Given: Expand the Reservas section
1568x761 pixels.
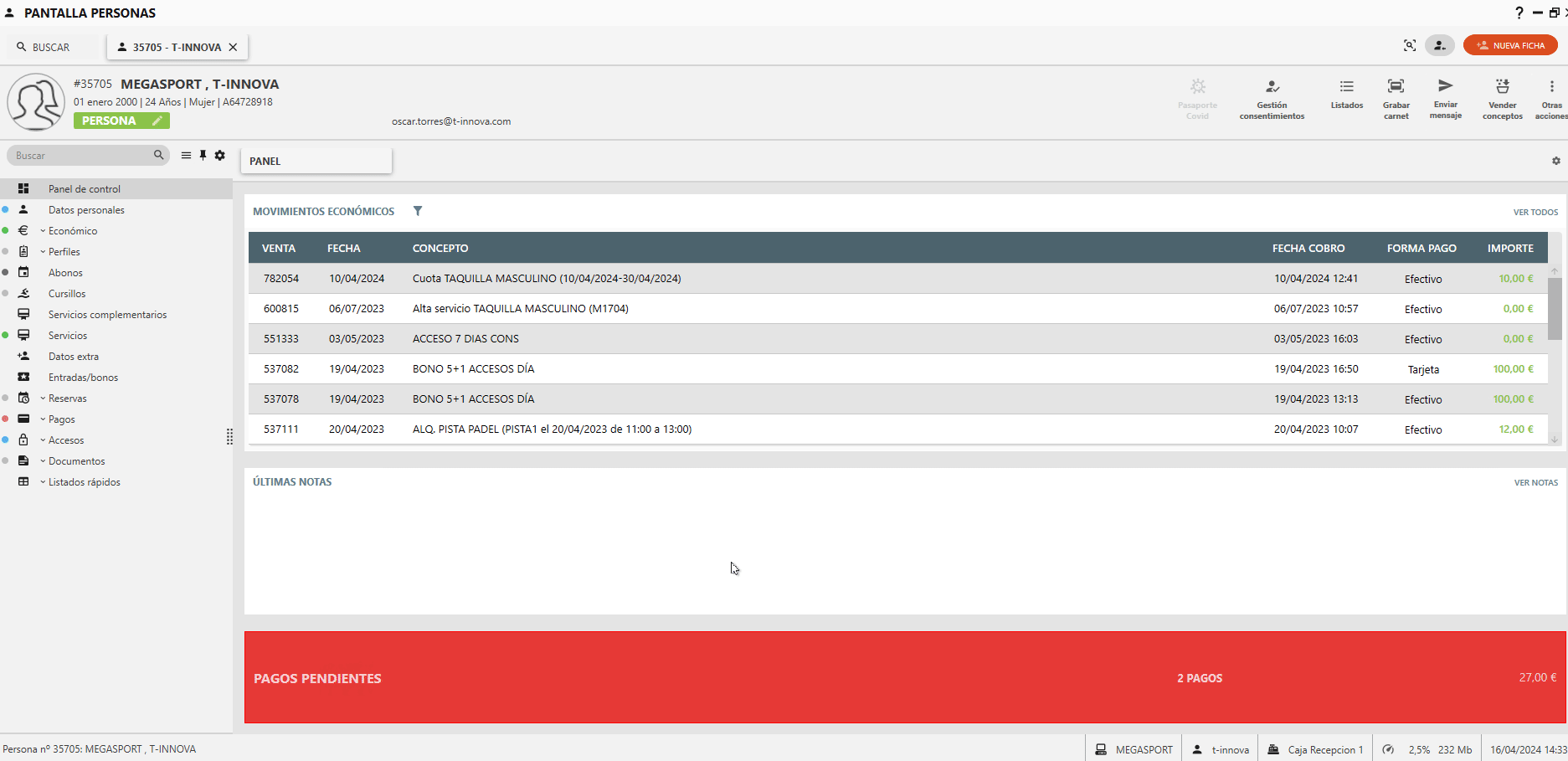Looking at the screenshot, I should [x=43, y=398].
